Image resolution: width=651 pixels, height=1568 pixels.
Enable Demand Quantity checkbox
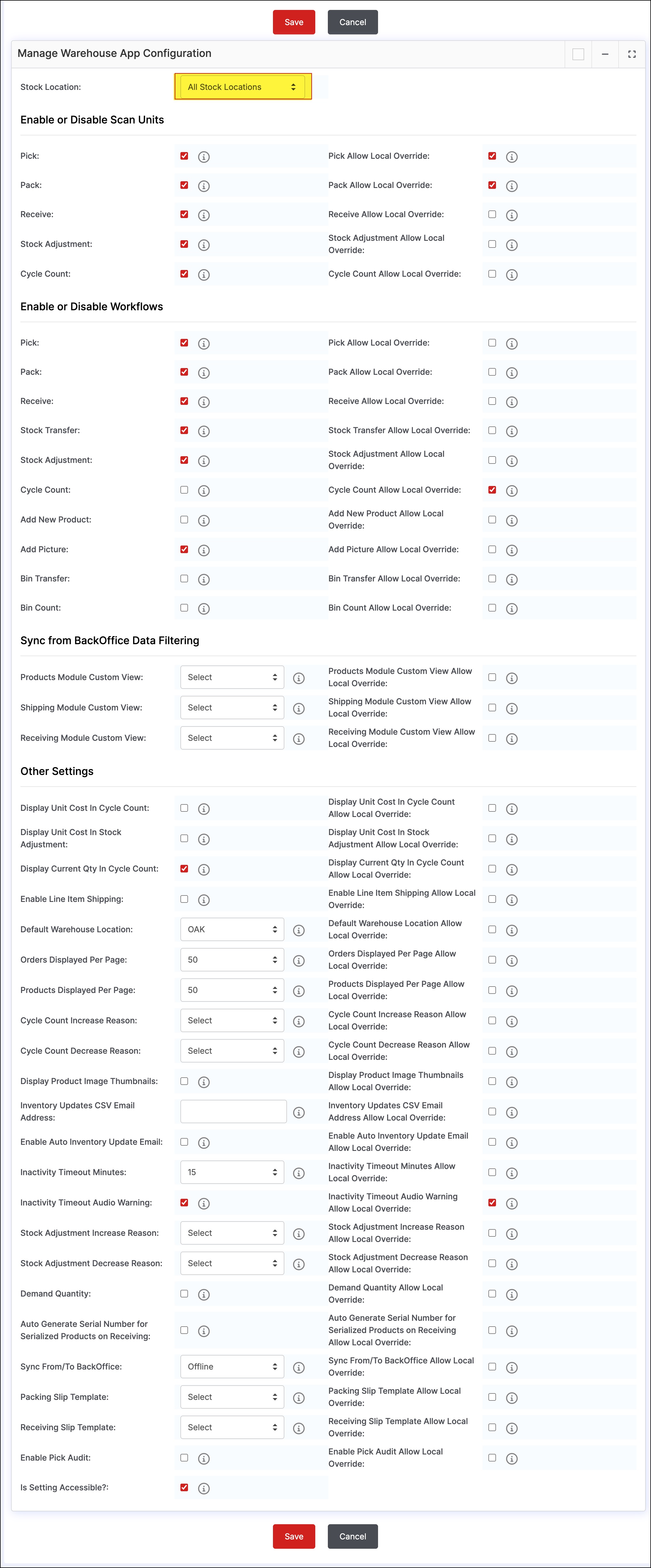click(184, 1293)
